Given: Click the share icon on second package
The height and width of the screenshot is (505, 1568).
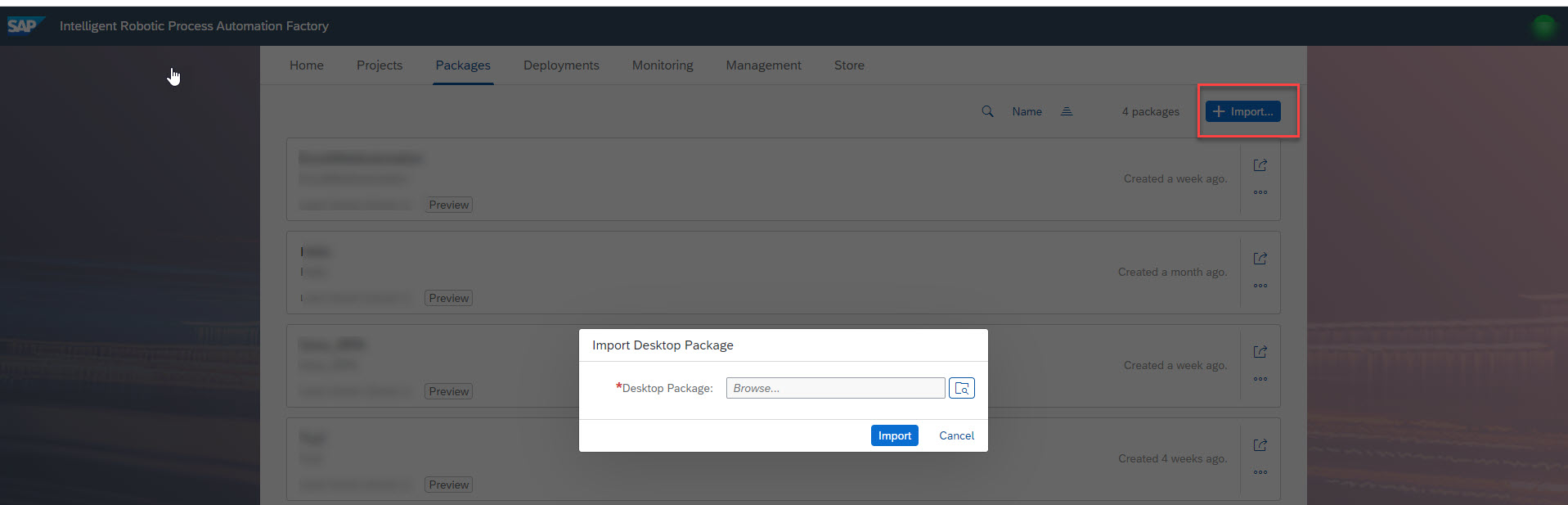Looking at the screenshot, I should (x=1260, y=259).
